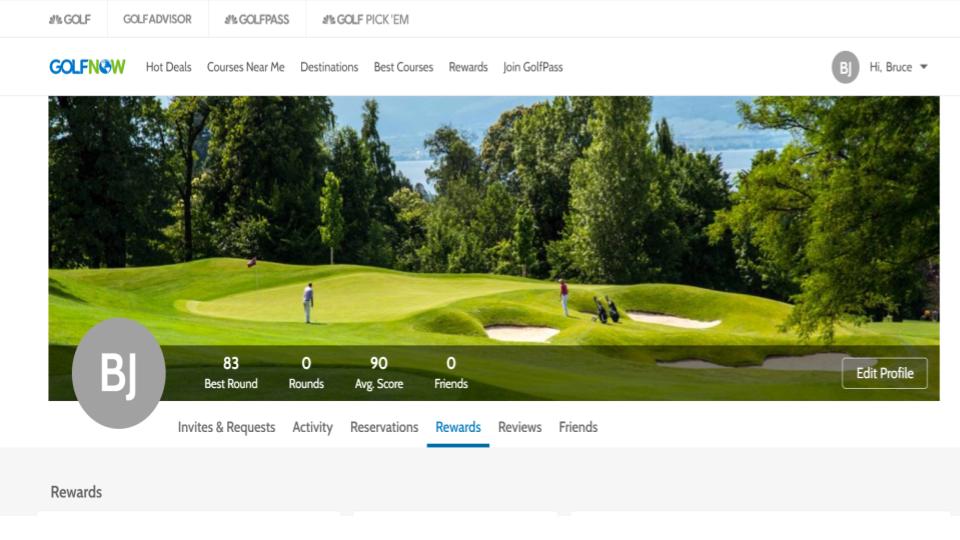This screenshot has width=960, height=540.
Task: Open the Reservations tab
Action: [x=384, y=427]
